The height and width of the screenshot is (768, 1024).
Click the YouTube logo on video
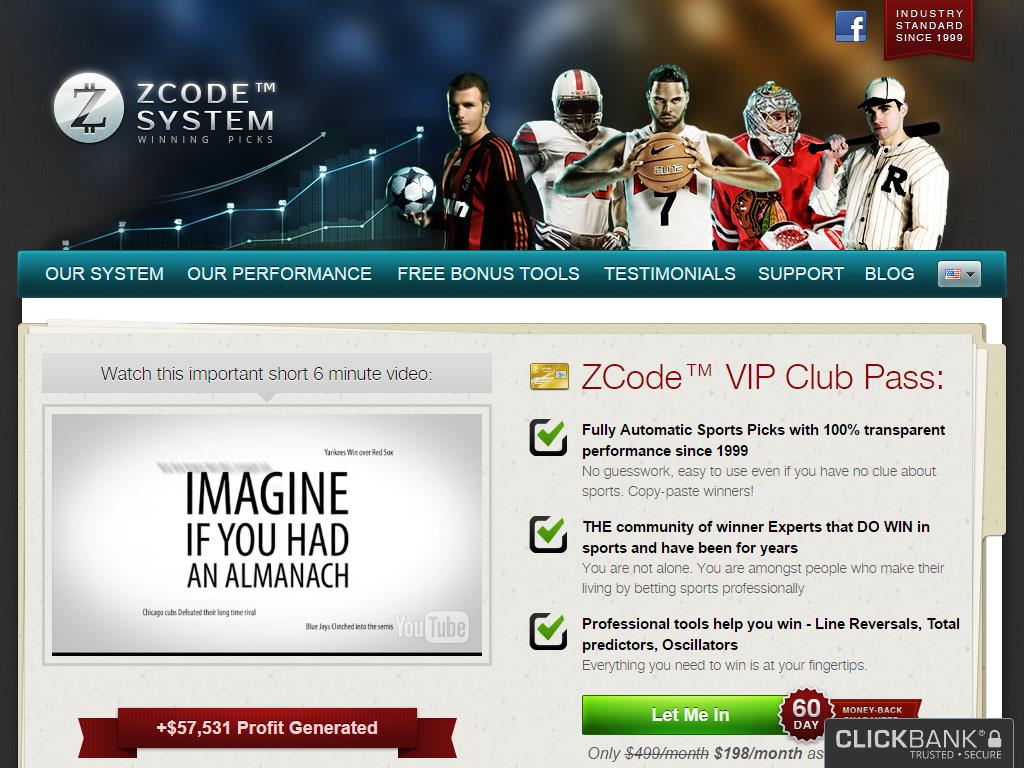[431, 627]
